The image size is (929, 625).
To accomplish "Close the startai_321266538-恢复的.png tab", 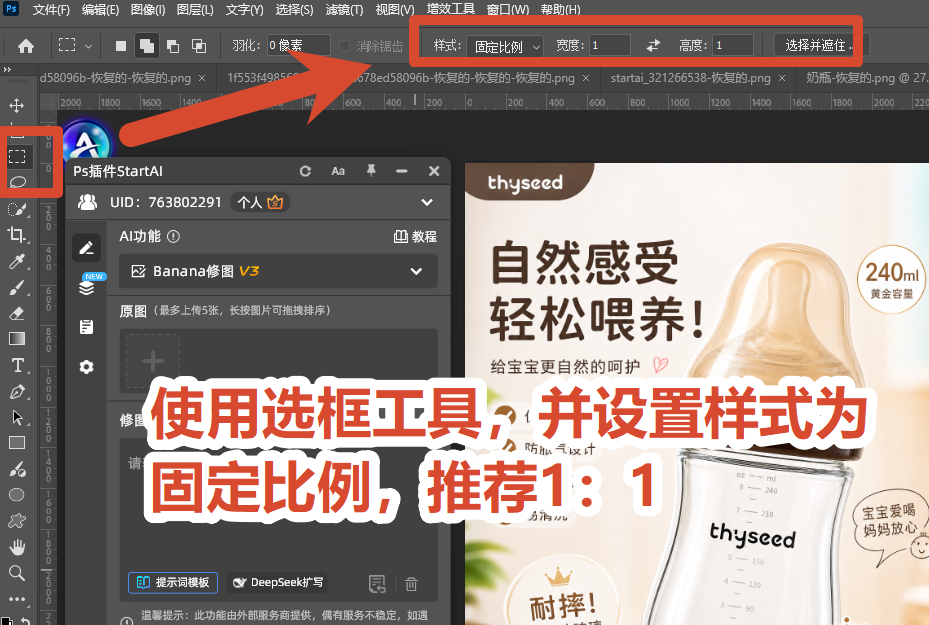I will (x=782, y=78).
